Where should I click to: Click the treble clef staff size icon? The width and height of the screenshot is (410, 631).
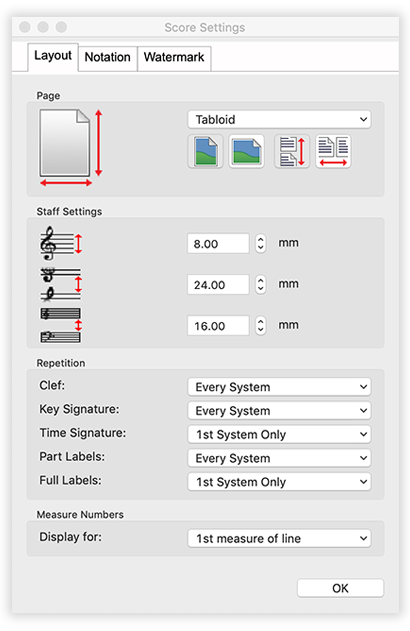click(61, 243)
